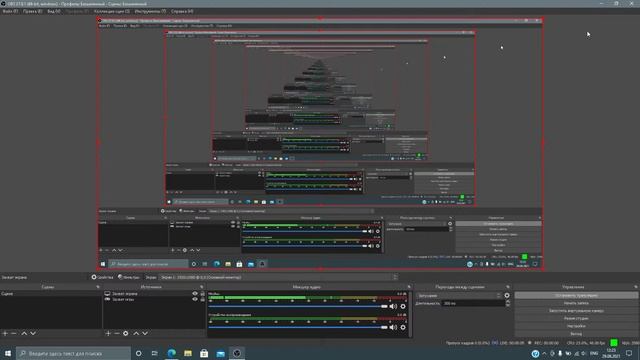Pop out the Микшер аудио dock
Screen dimensions: 640x360
pyautogui.click(x=409, y=287)
